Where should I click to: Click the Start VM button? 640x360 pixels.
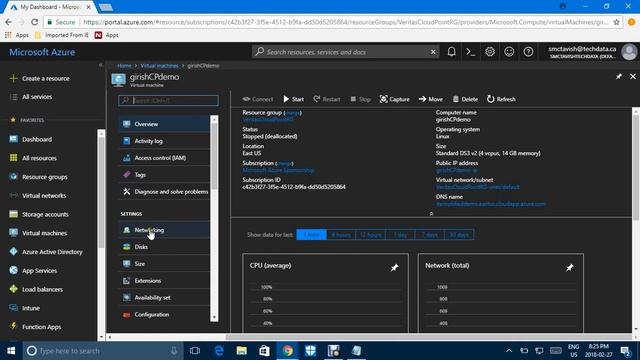click(293, 99)
